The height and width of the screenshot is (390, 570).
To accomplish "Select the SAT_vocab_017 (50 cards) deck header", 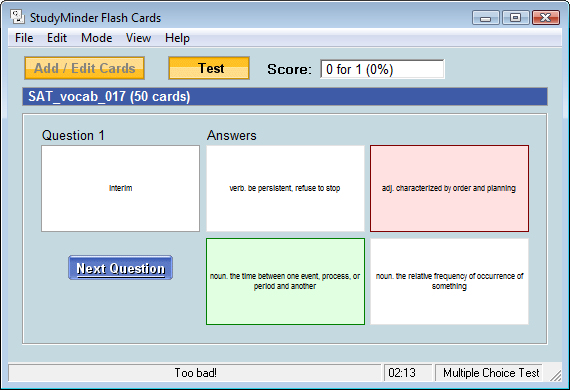I will click(x=285, y=97).
